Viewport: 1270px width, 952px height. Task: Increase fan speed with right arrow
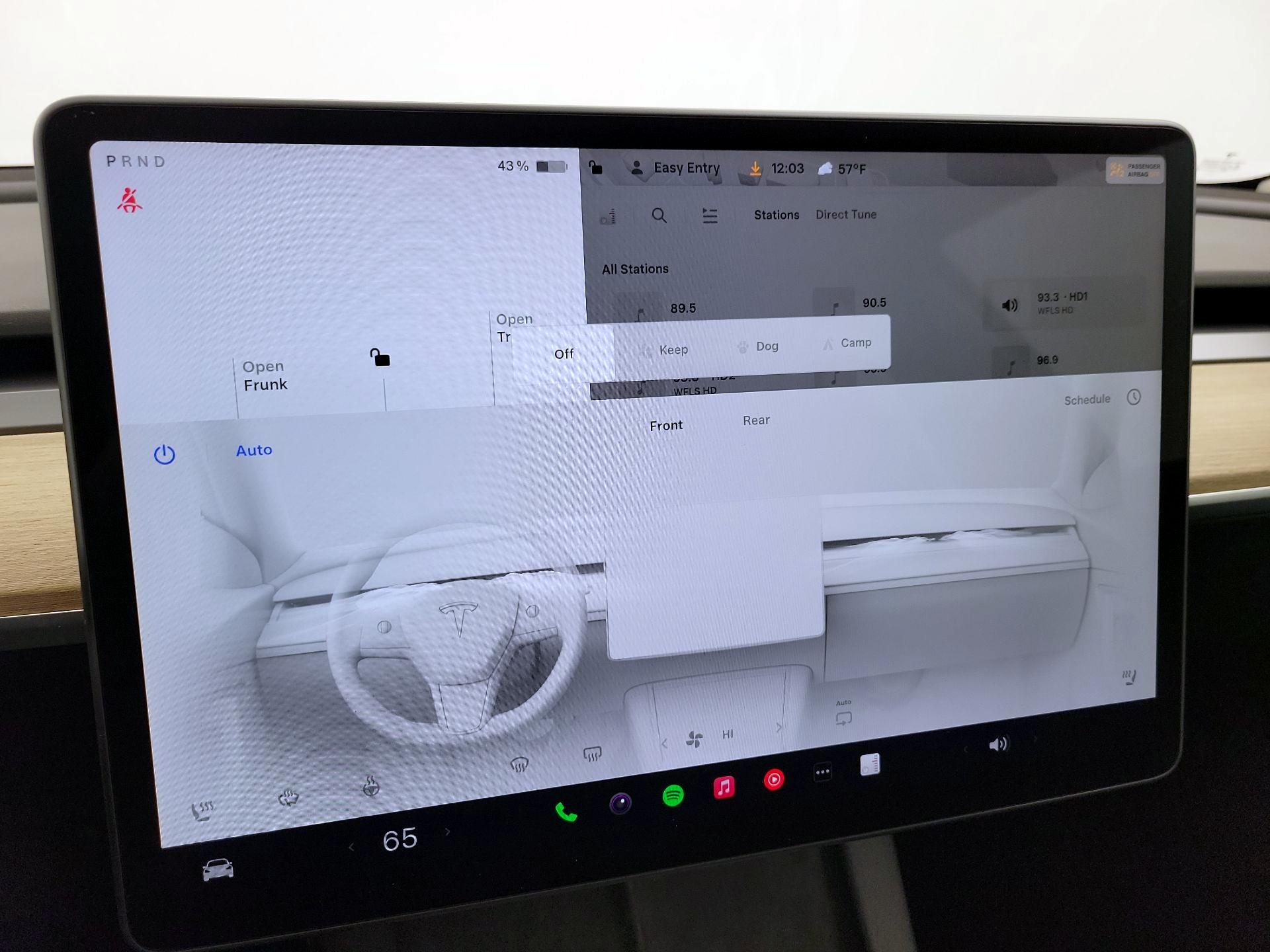[x=779, y=728]
